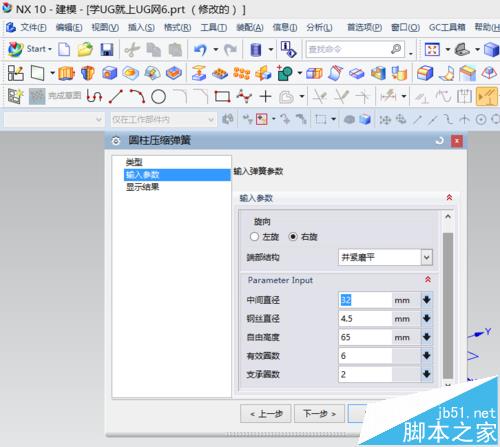
Task: Click the 下一步 next button
Action: 319,414
